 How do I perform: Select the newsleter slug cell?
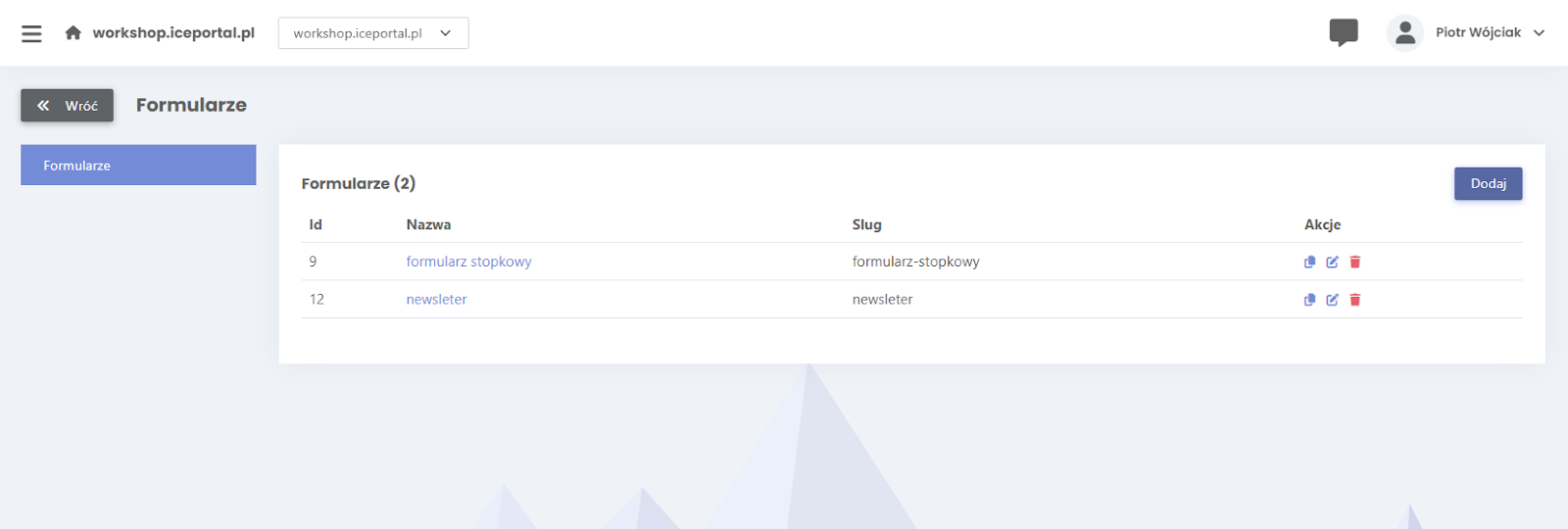click(882, 300)
